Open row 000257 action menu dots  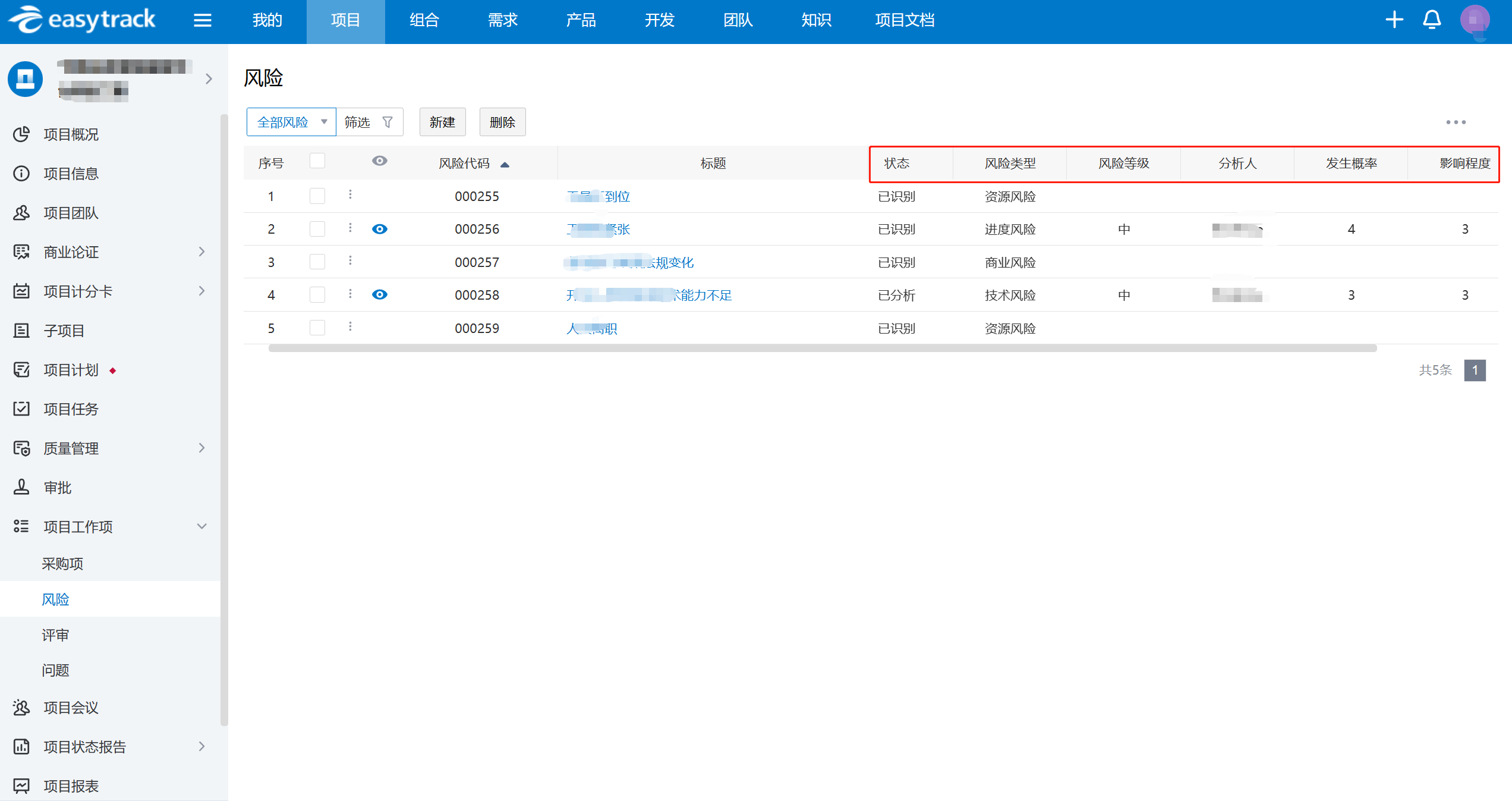click(350, 260)
